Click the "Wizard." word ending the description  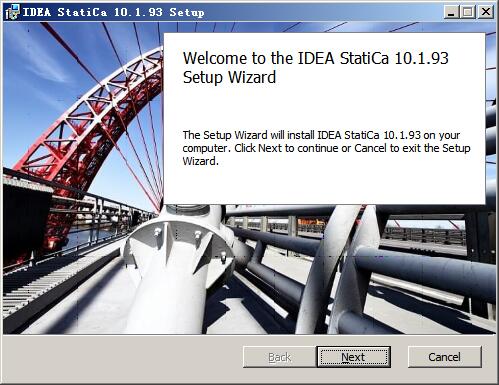[x=201, y=161]
